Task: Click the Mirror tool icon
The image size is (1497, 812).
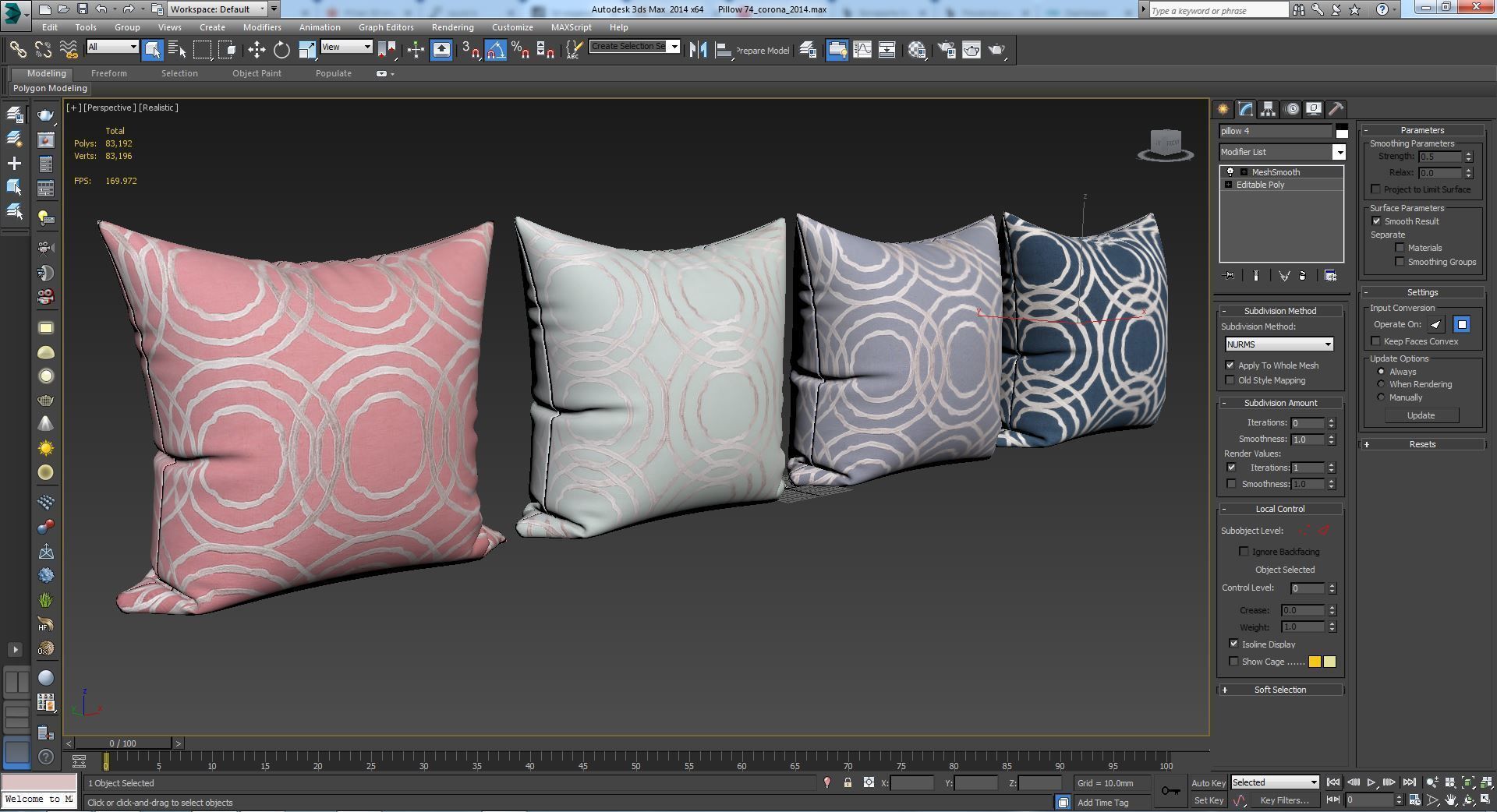Action: 698,50
